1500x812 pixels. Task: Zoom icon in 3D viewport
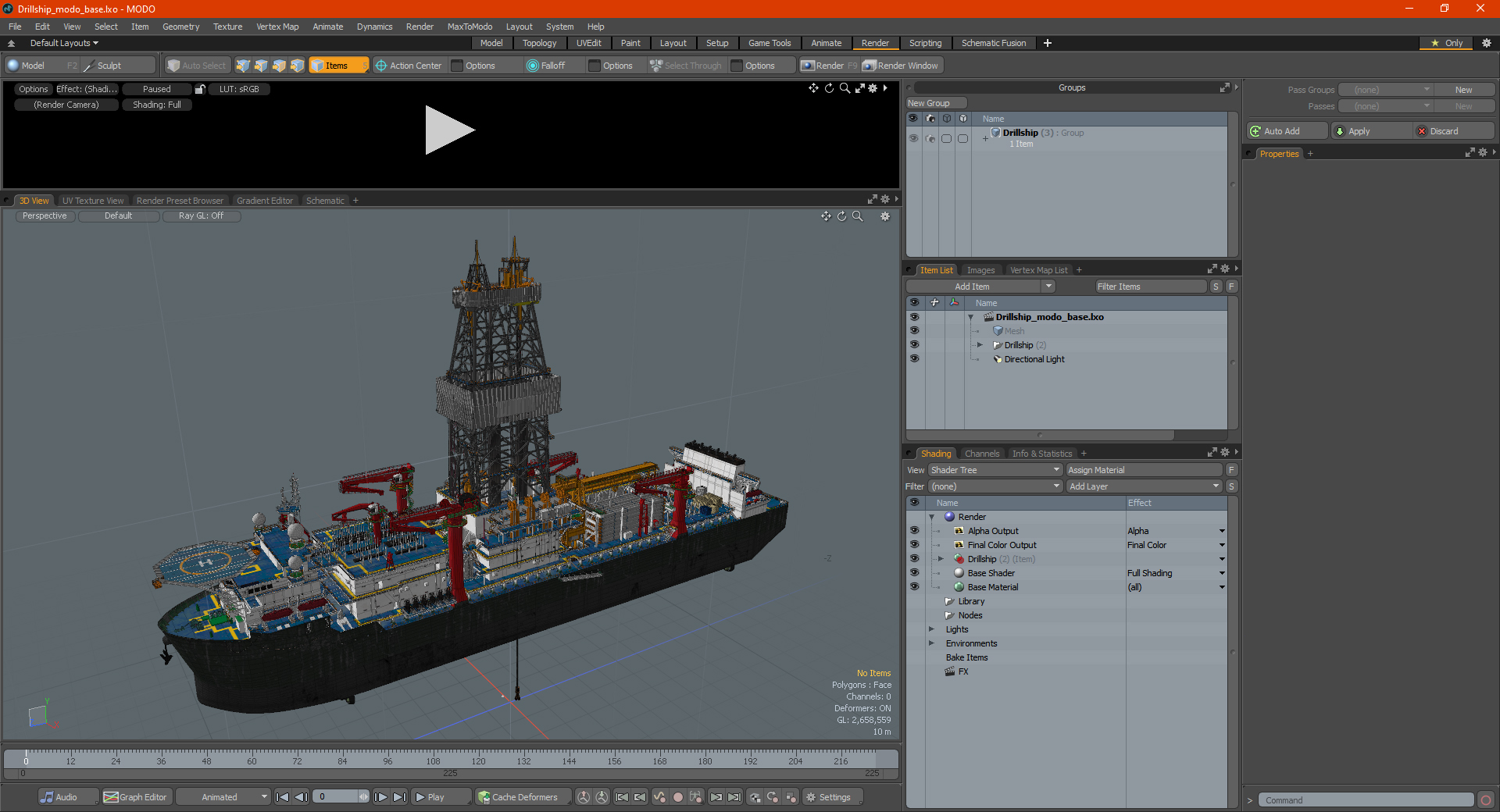click(x=858, y=216)
